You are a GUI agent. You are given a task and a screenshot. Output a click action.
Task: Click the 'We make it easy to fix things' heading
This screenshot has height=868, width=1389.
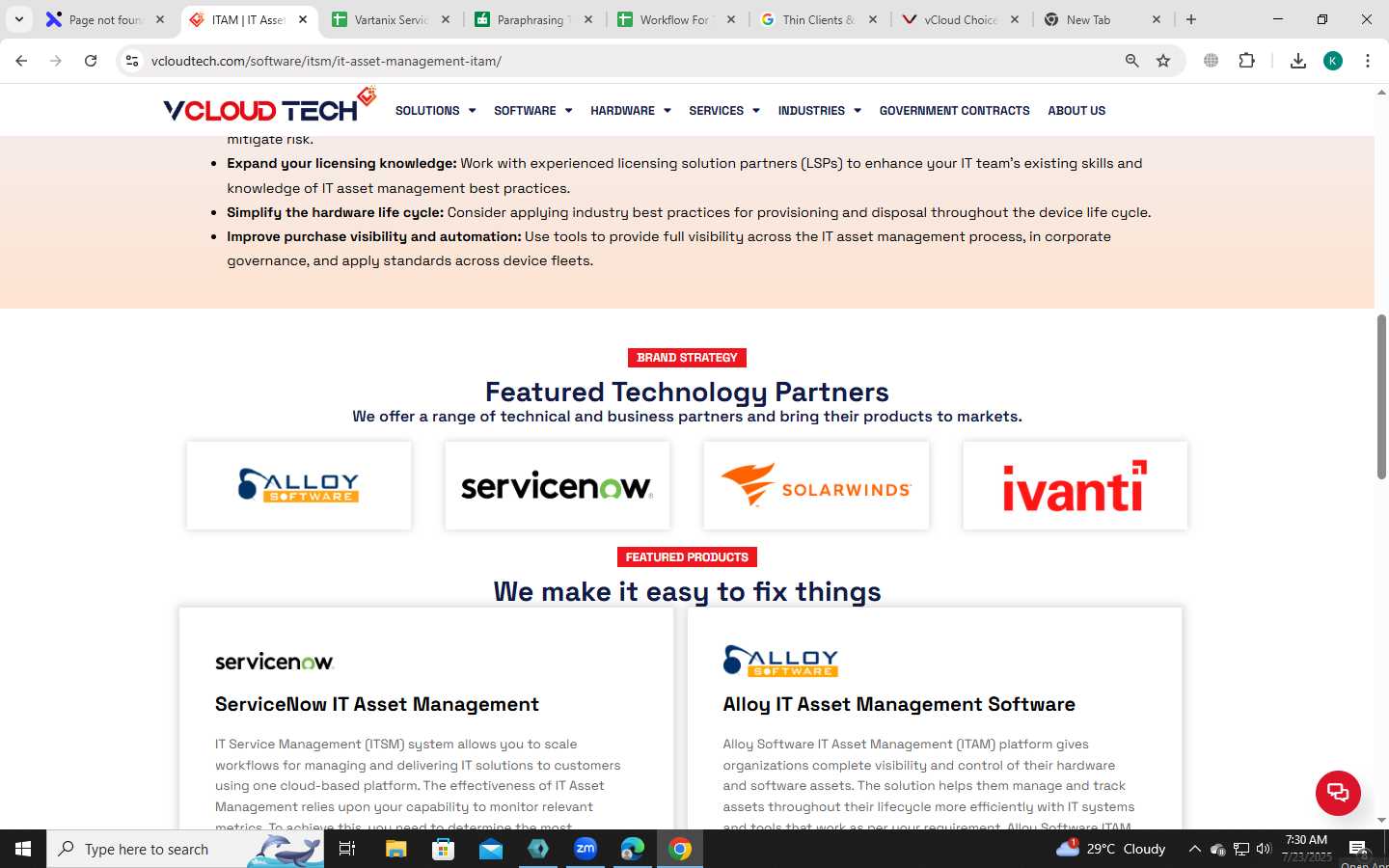[687, 591]
